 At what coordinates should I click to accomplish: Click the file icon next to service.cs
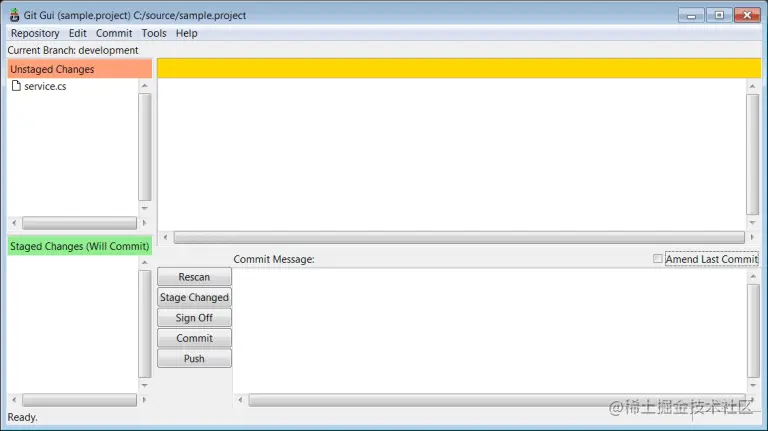(16, 86)
